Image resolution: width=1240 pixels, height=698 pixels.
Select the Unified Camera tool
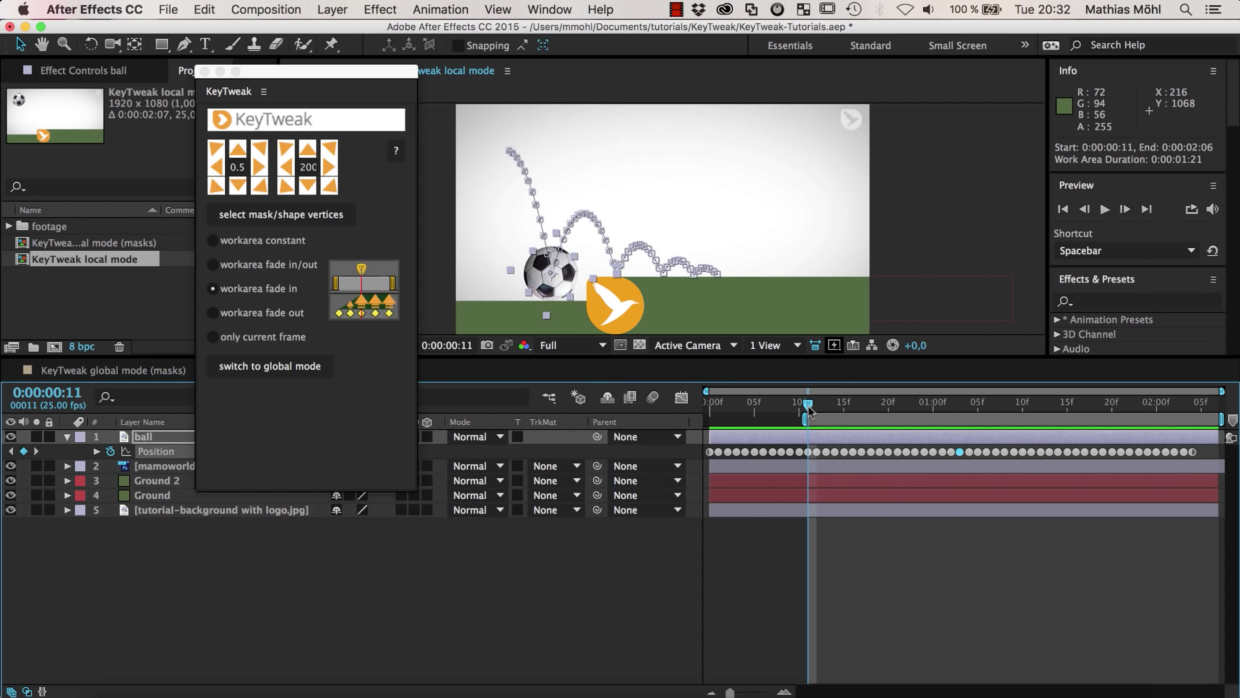pyautogui.click(x=112, y=45)
